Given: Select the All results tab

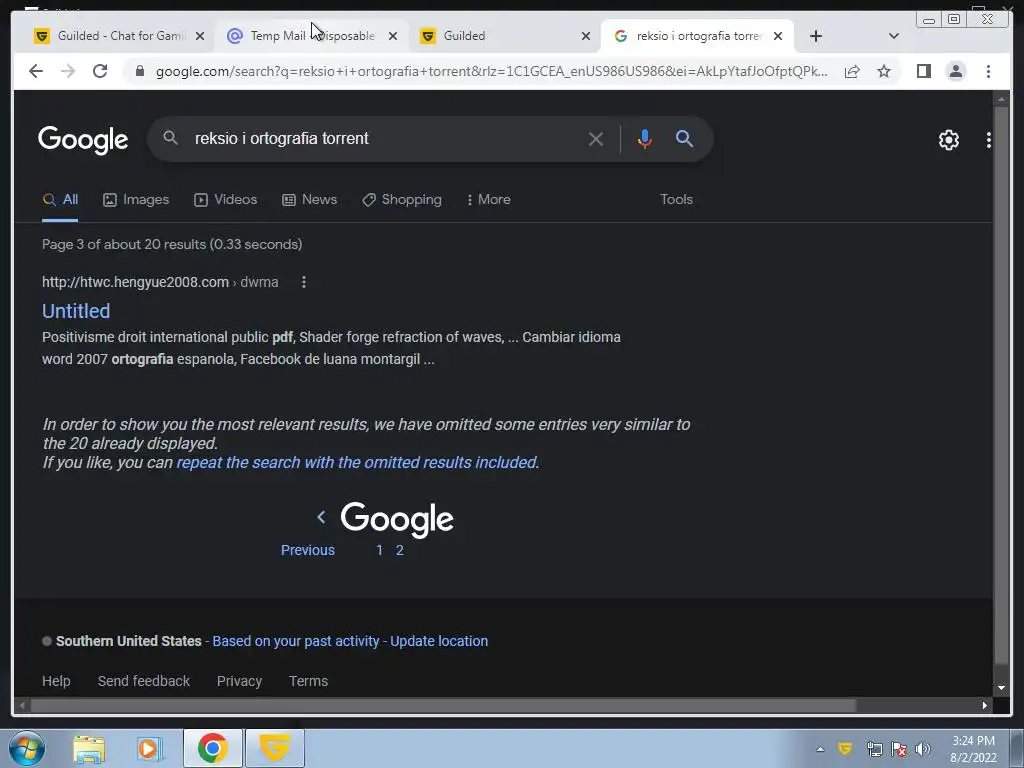Looking at the screenshot, I should (x=60, y=200).
